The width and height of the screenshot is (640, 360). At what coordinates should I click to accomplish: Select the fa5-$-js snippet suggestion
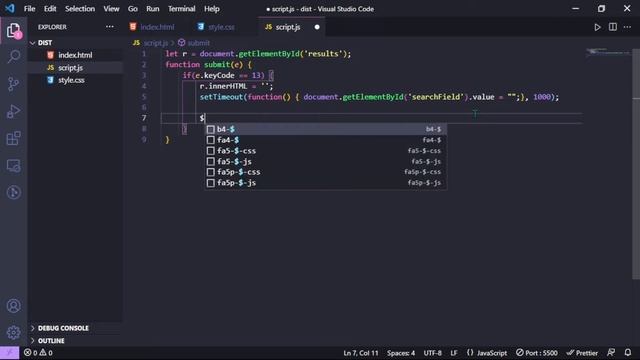(x=325, y=161)
